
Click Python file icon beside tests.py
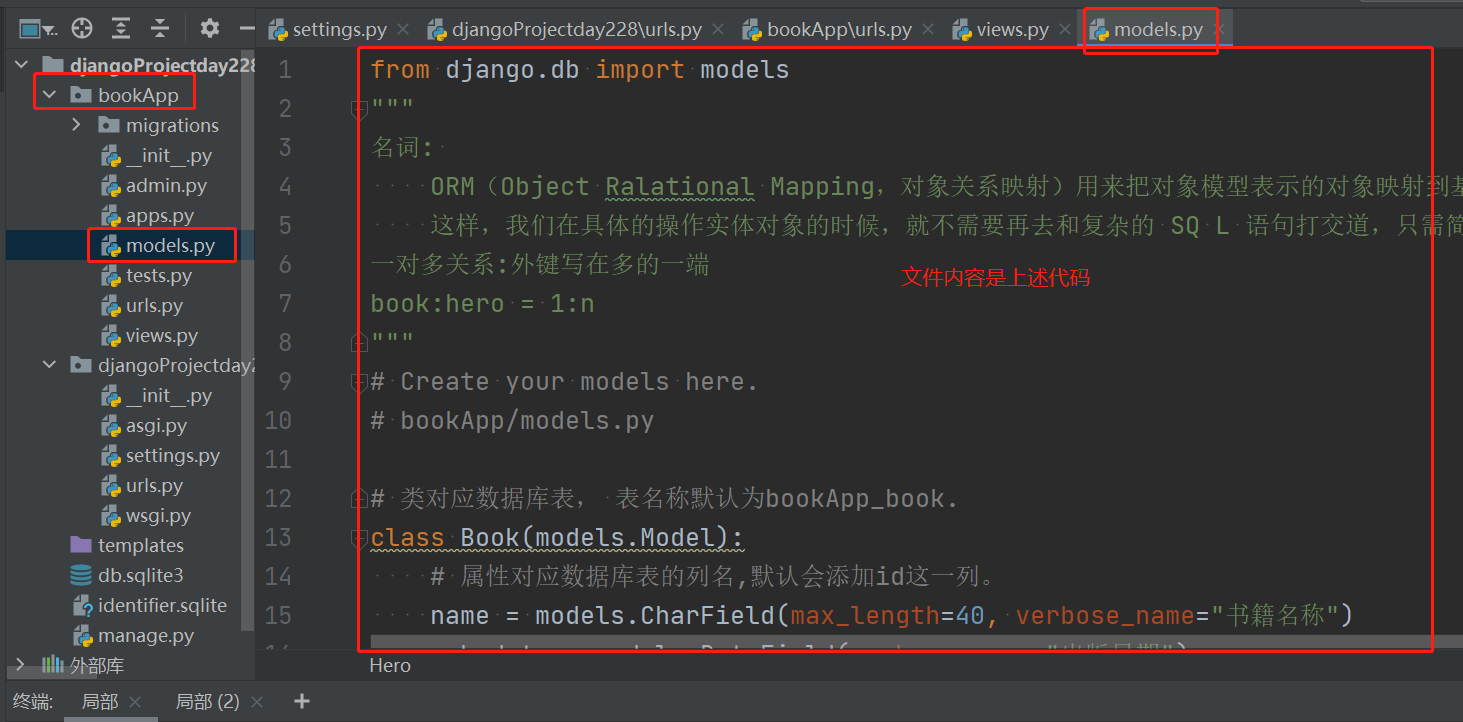[x=110, y=276]
